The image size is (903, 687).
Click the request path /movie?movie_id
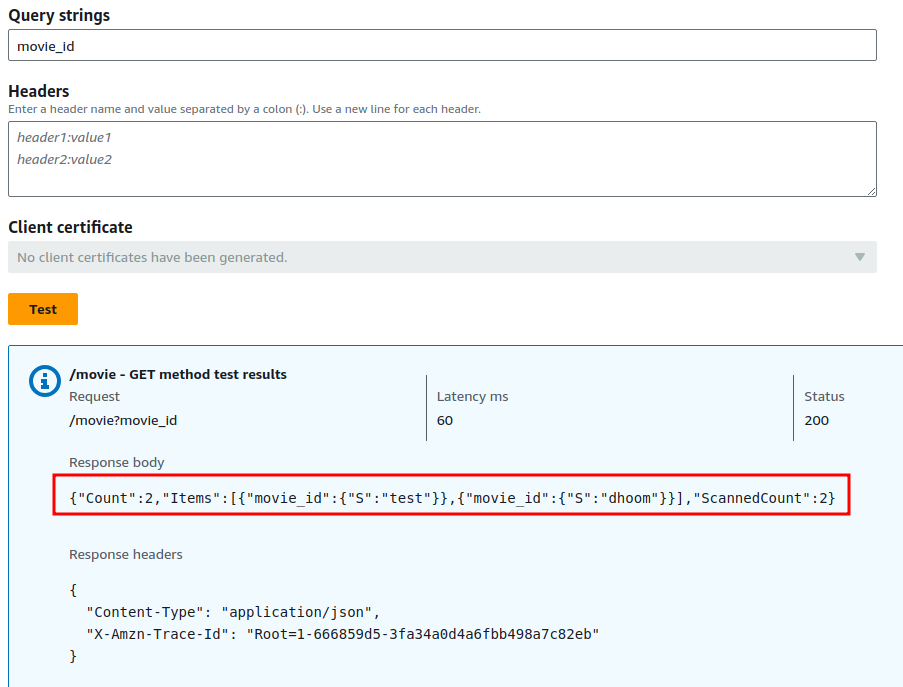point(123,420)
